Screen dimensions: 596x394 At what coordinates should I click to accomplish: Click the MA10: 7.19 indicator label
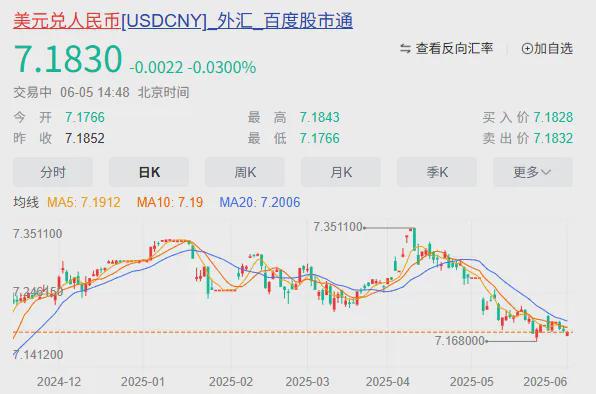170,202
